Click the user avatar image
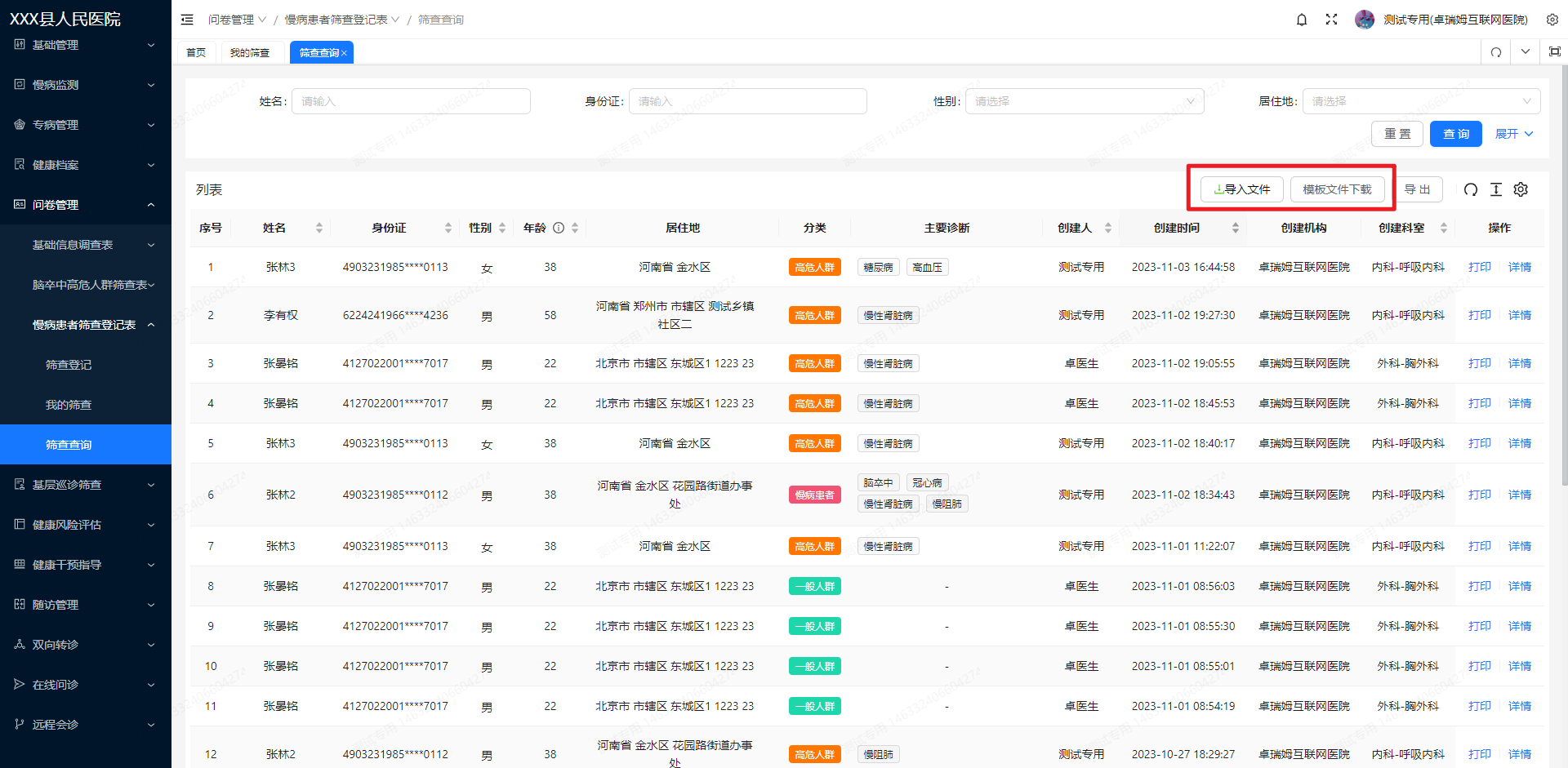 coord(1364,20)
